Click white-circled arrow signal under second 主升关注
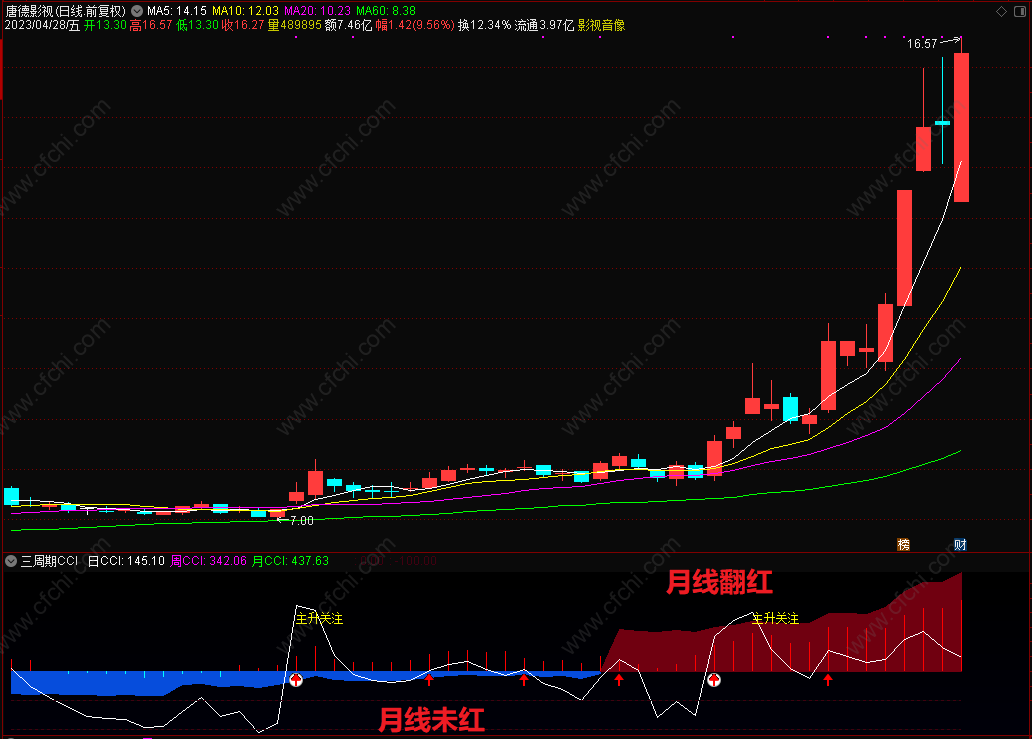The height and width of the screenshot is (739, 1032). click(x=714, y=680)
